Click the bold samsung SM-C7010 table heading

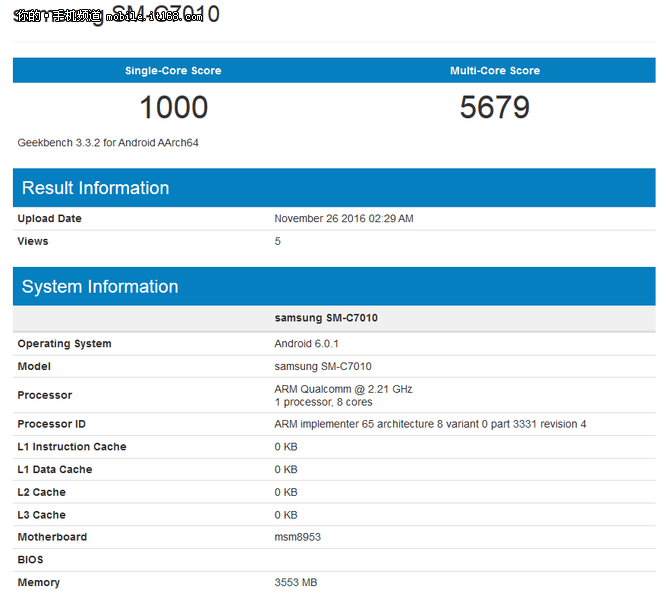[326, 318]
